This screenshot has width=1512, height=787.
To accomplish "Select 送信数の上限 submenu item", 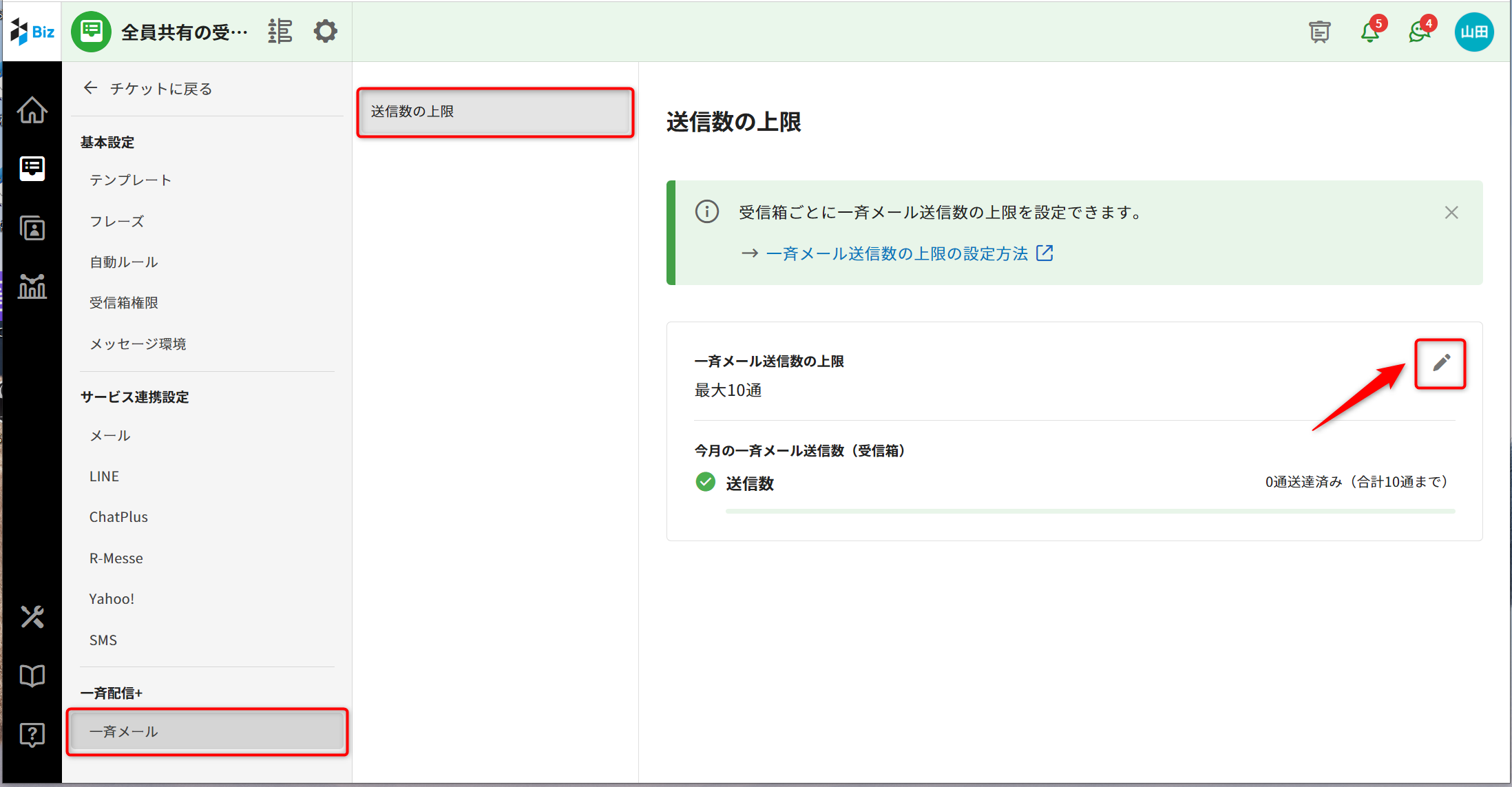I will tap(495, 112).
